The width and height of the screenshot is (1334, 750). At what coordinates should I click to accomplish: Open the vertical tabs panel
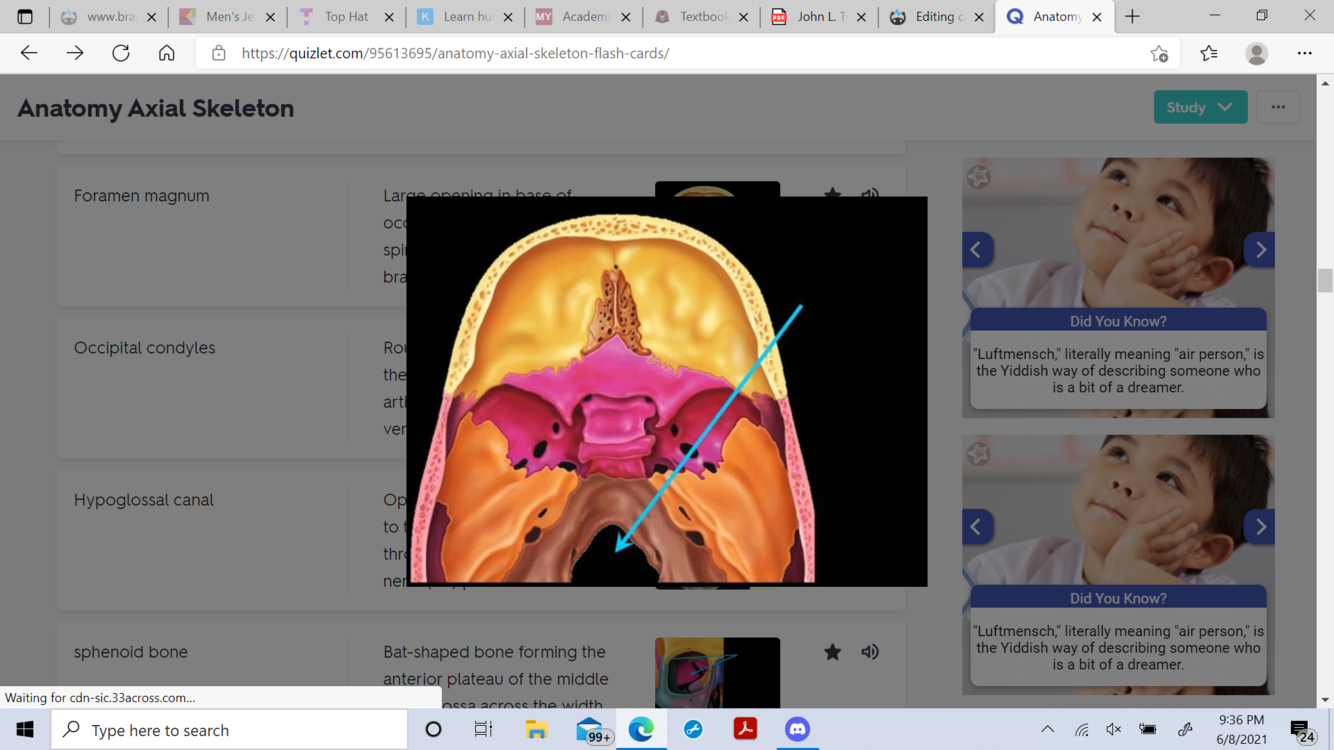[x=25, y=16]
